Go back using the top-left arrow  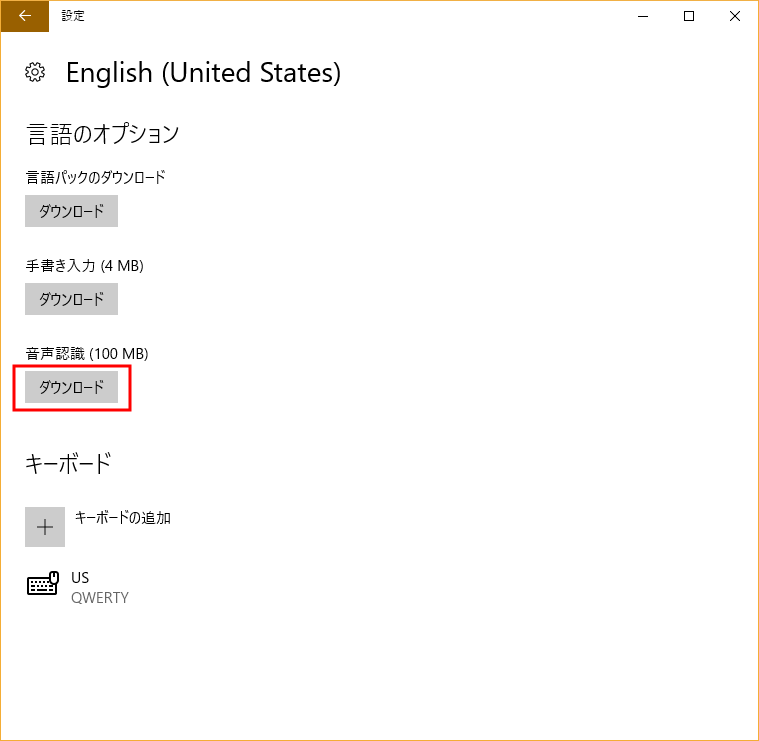[24, 16]
